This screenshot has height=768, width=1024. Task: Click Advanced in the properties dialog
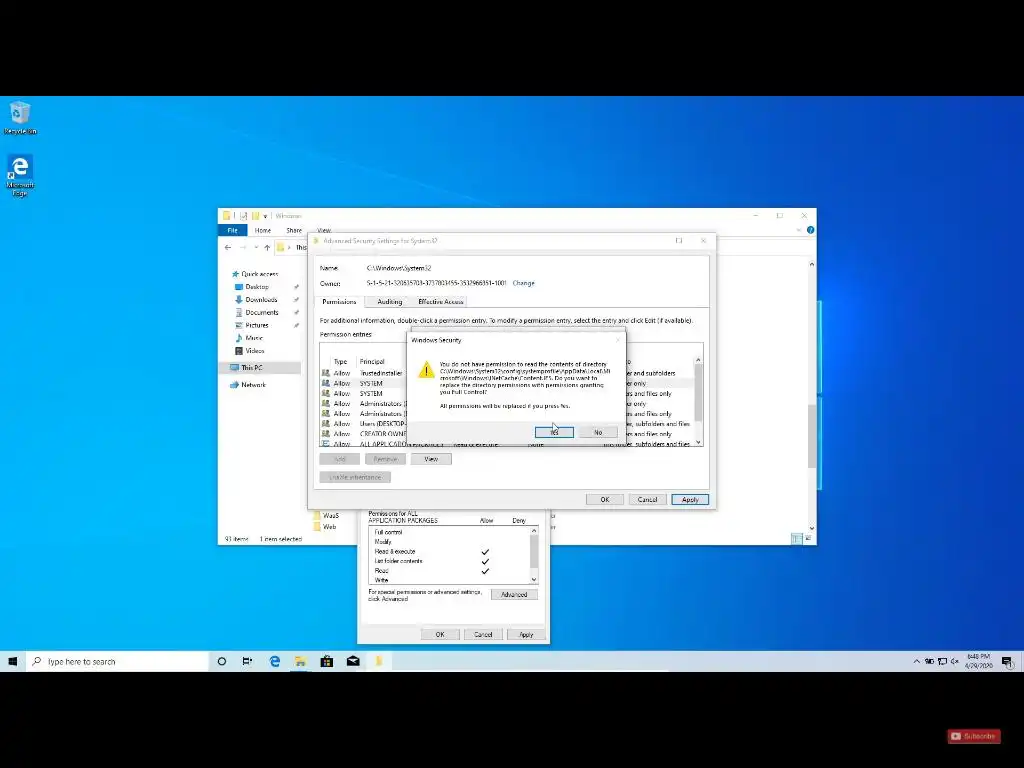coord(514,595)
